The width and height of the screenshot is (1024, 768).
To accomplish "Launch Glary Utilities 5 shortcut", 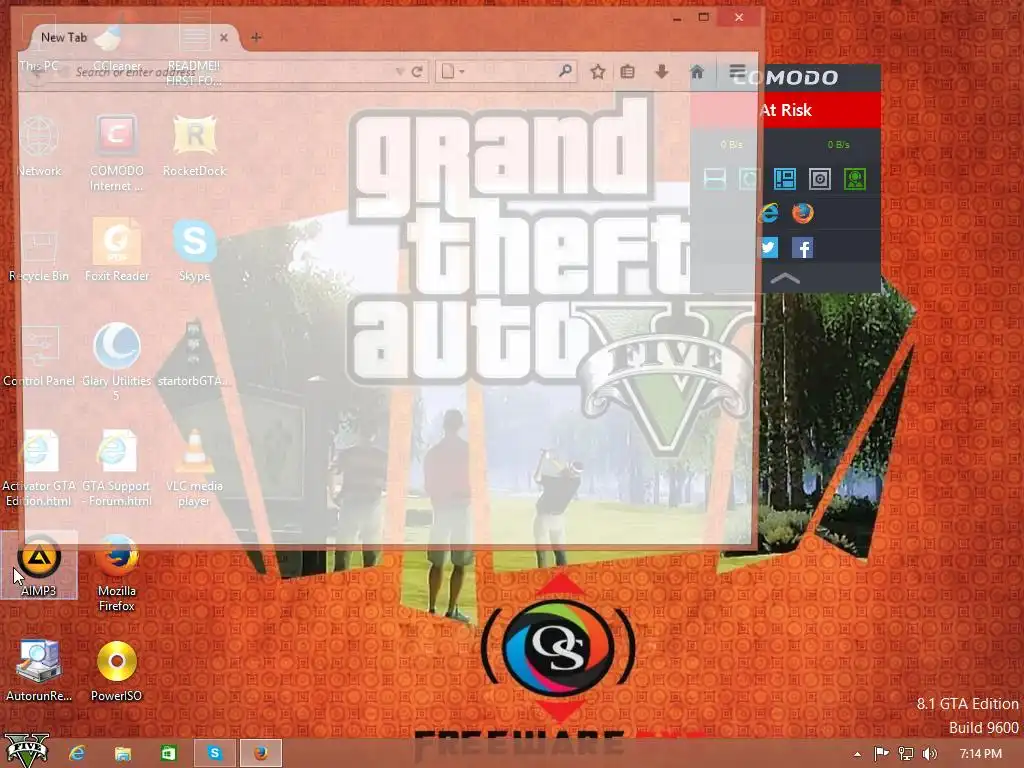I will coord(117,362).
